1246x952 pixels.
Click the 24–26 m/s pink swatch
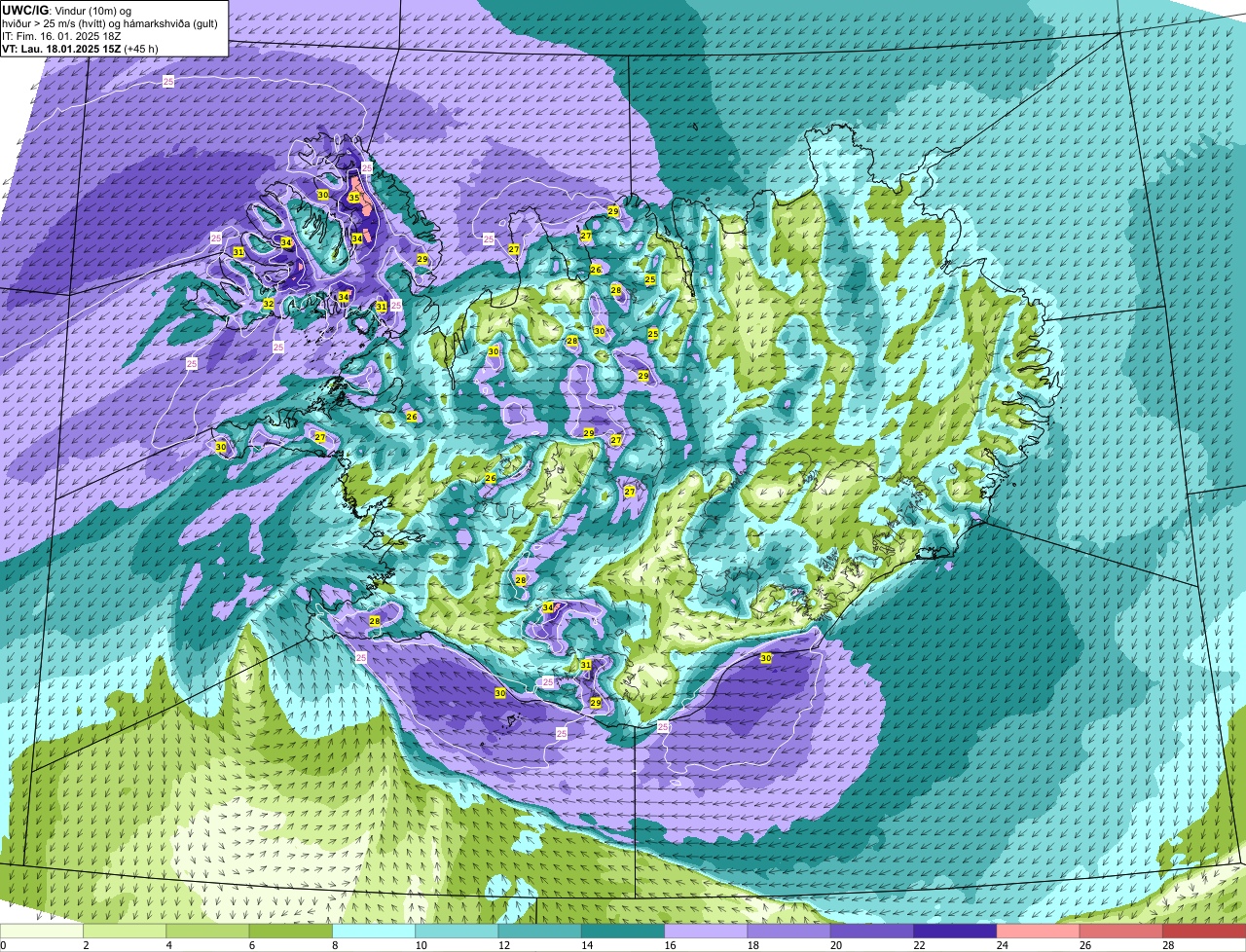click(x=1039, y=931)
